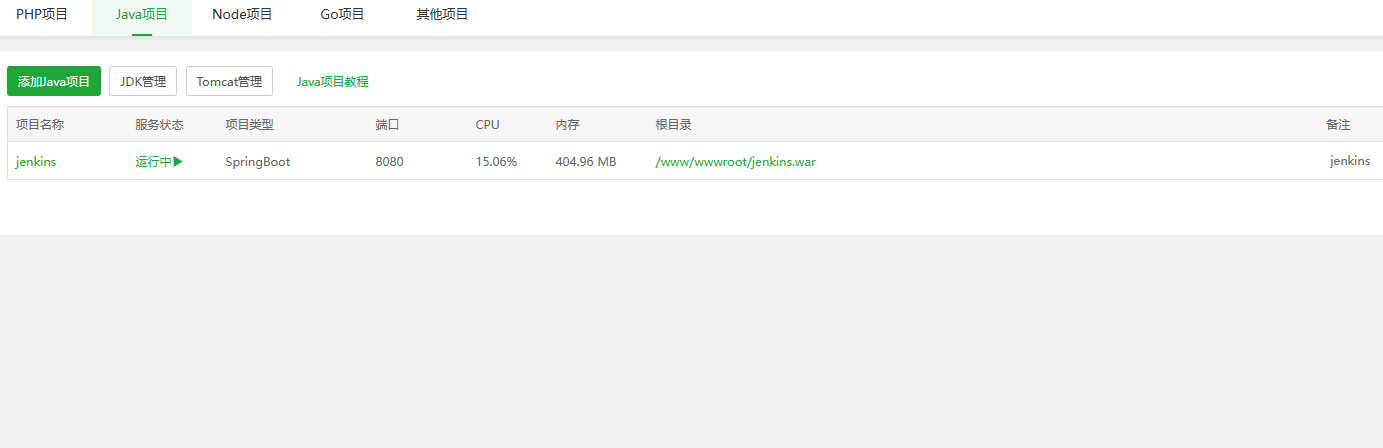This screenshot has width=1383, height=448.
Task: Switch to the PHP项目 tab
Action: click(x=42, y=14)
